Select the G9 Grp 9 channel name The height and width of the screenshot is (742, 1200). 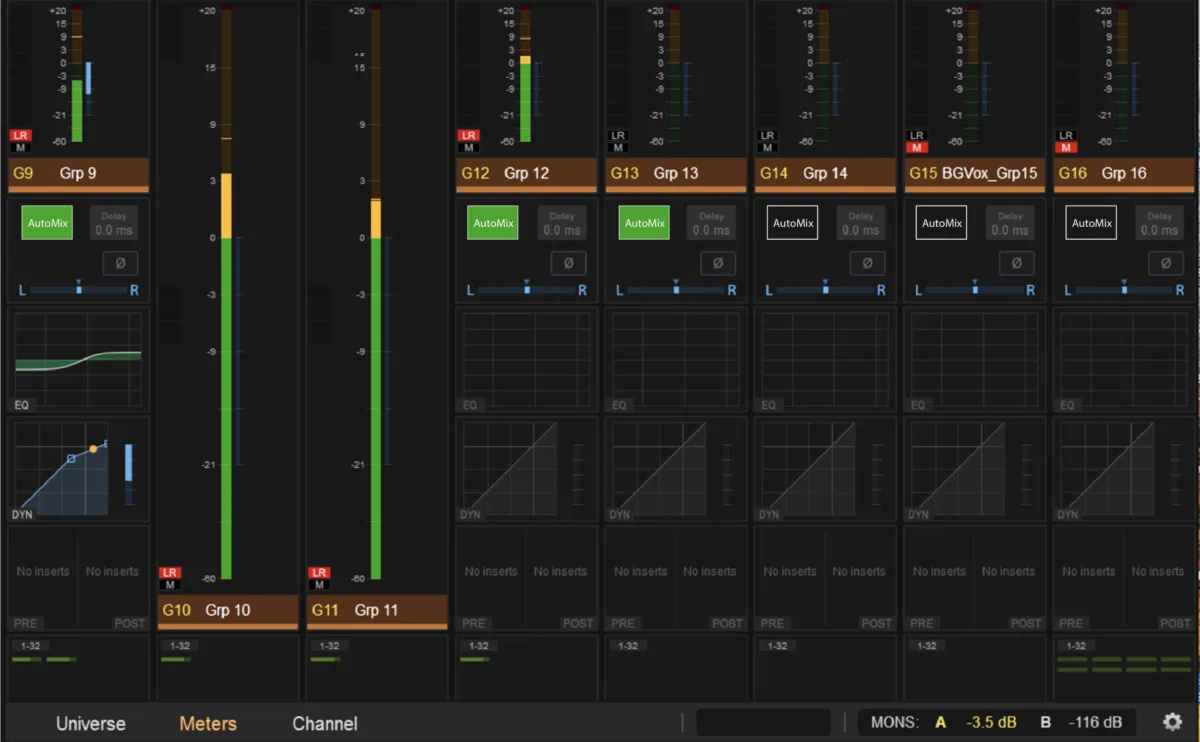(78, 173)
